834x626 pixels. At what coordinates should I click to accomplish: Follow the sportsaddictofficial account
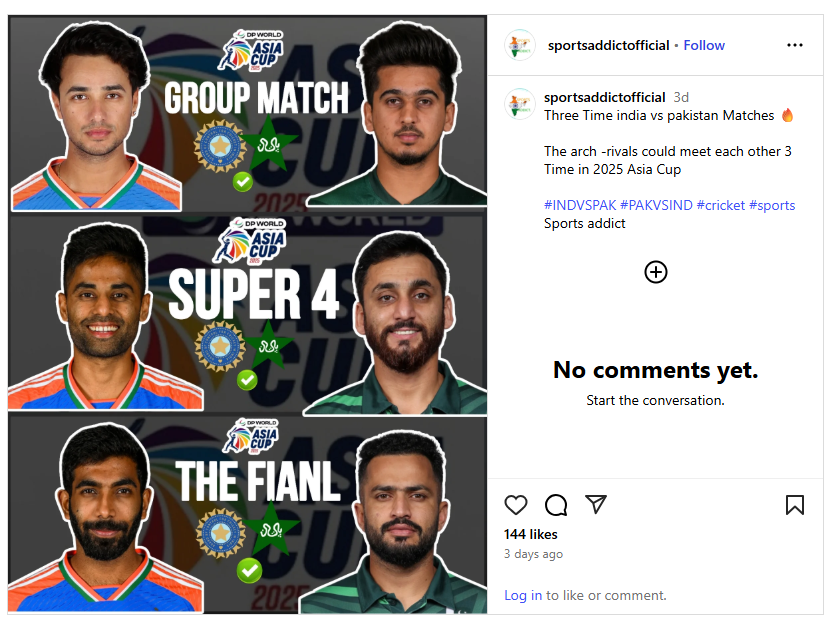click(x=704, y=45)
